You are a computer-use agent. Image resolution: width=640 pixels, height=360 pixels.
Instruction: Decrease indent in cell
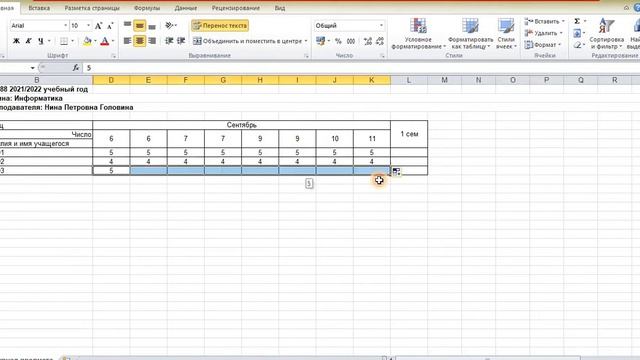tap(169, 41)
